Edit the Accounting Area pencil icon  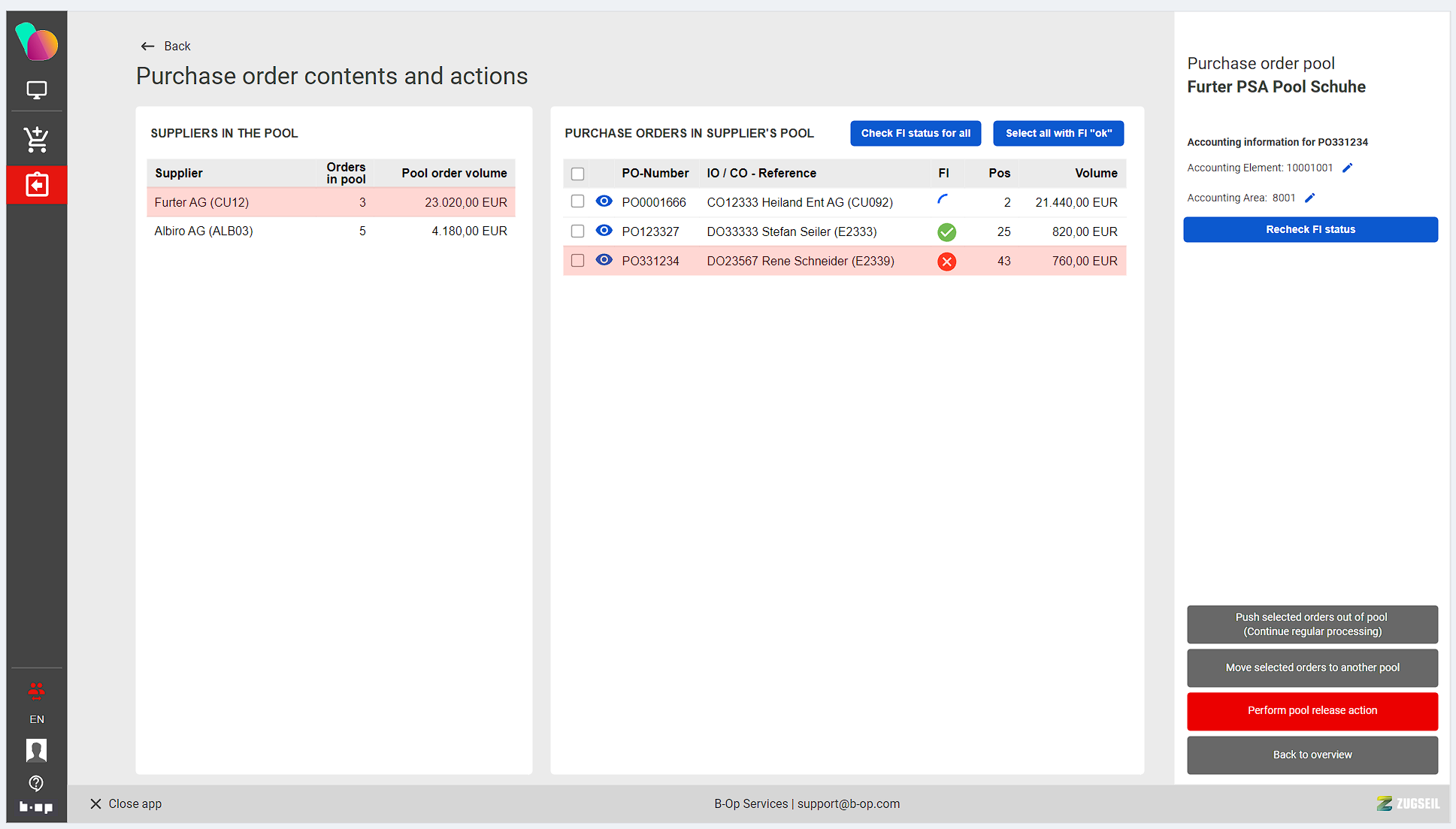click(1310, 198)
